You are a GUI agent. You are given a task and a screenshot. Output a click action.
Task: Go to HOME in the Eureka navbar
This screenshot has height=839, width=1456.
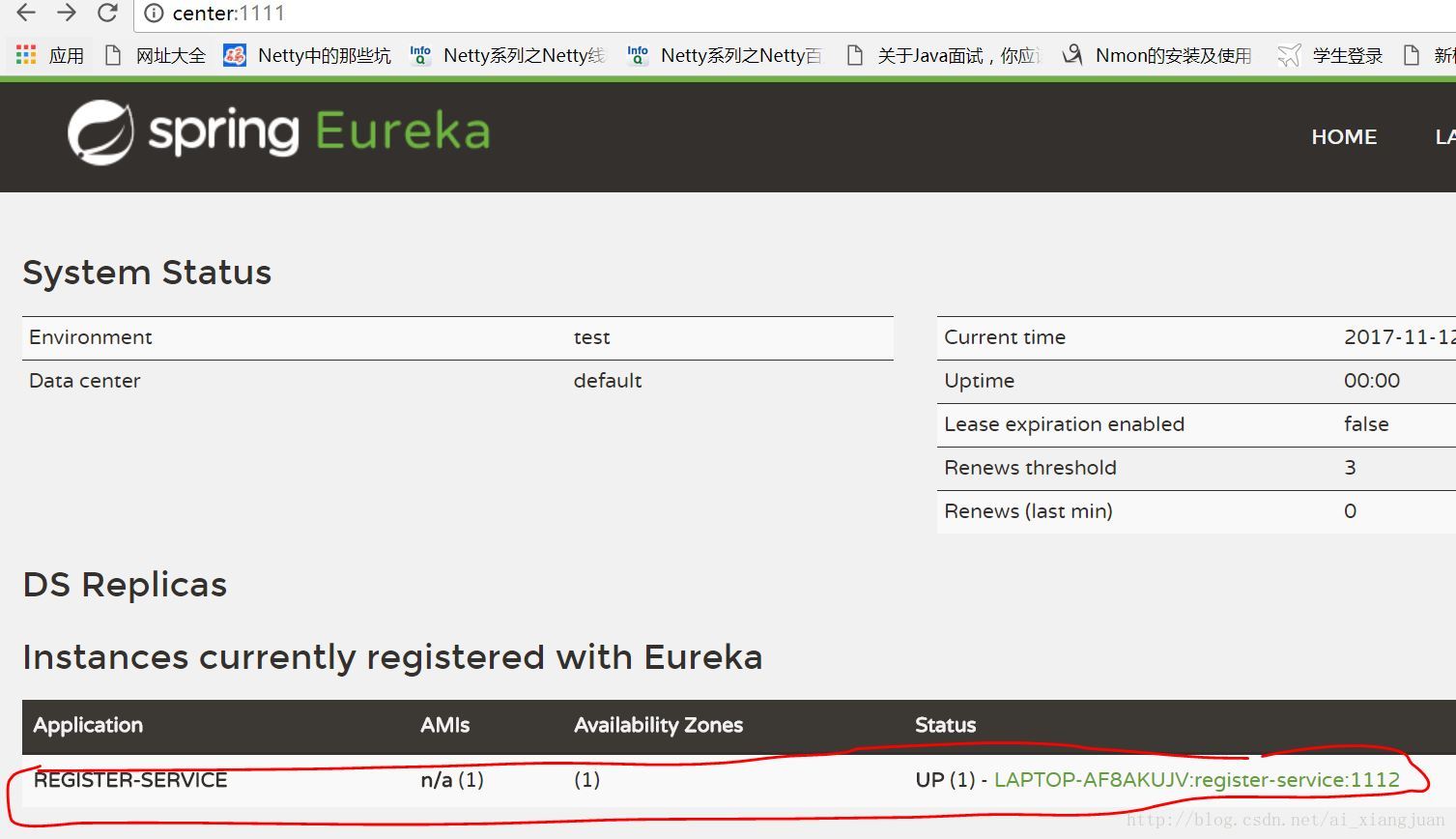[x=1344, y=137]
